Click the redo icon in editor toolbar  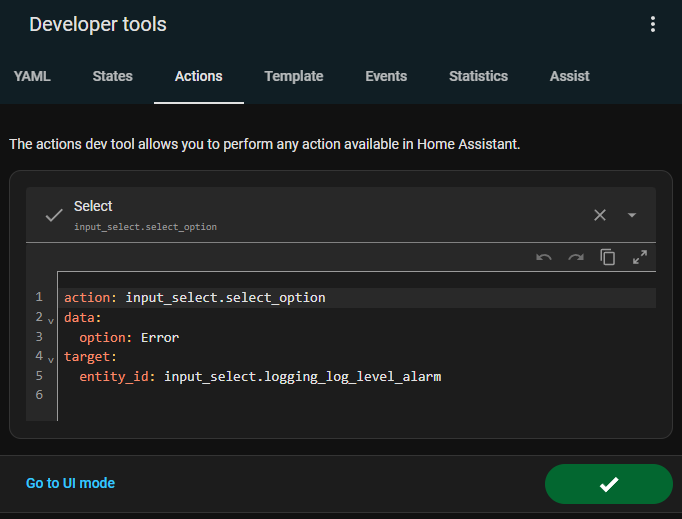pos(576,257)
